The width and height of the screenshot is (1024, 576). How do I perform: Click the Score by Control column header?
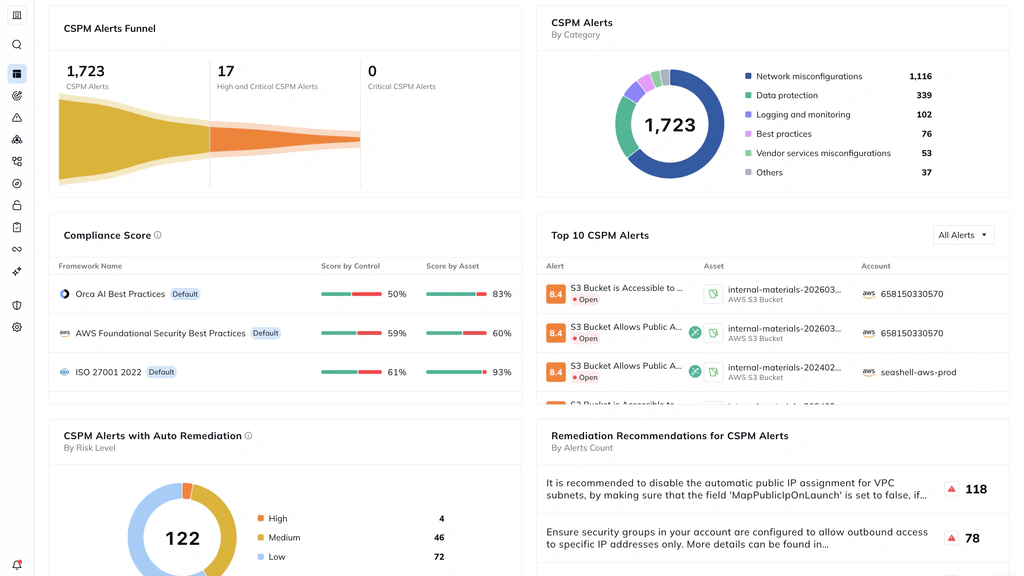351,266
